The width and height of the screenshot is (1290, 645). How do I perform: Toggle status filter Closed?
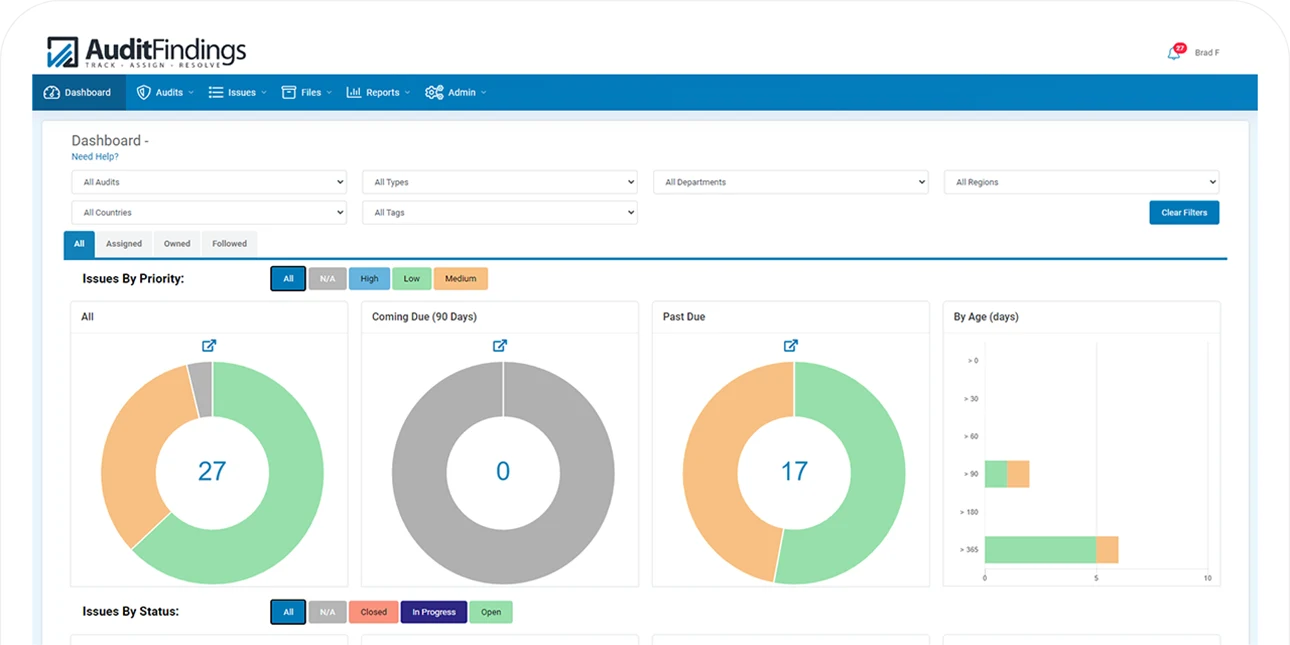[x=373, y=612]
